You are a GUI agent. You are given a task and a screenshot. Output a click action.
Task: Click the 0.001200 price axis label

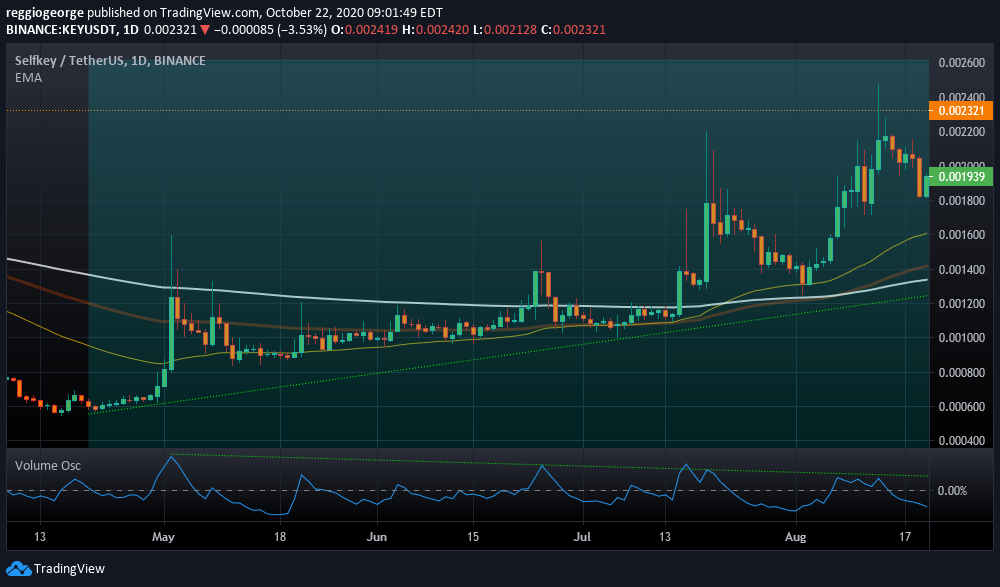(x=961, y=304)
